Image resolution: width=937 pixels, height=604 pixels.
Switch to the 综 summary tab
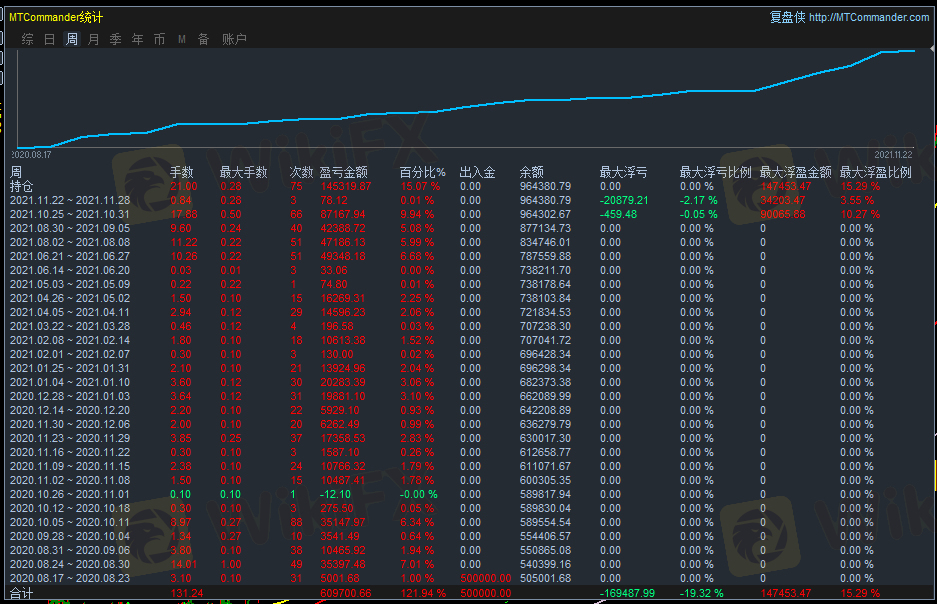pos(27,39)
